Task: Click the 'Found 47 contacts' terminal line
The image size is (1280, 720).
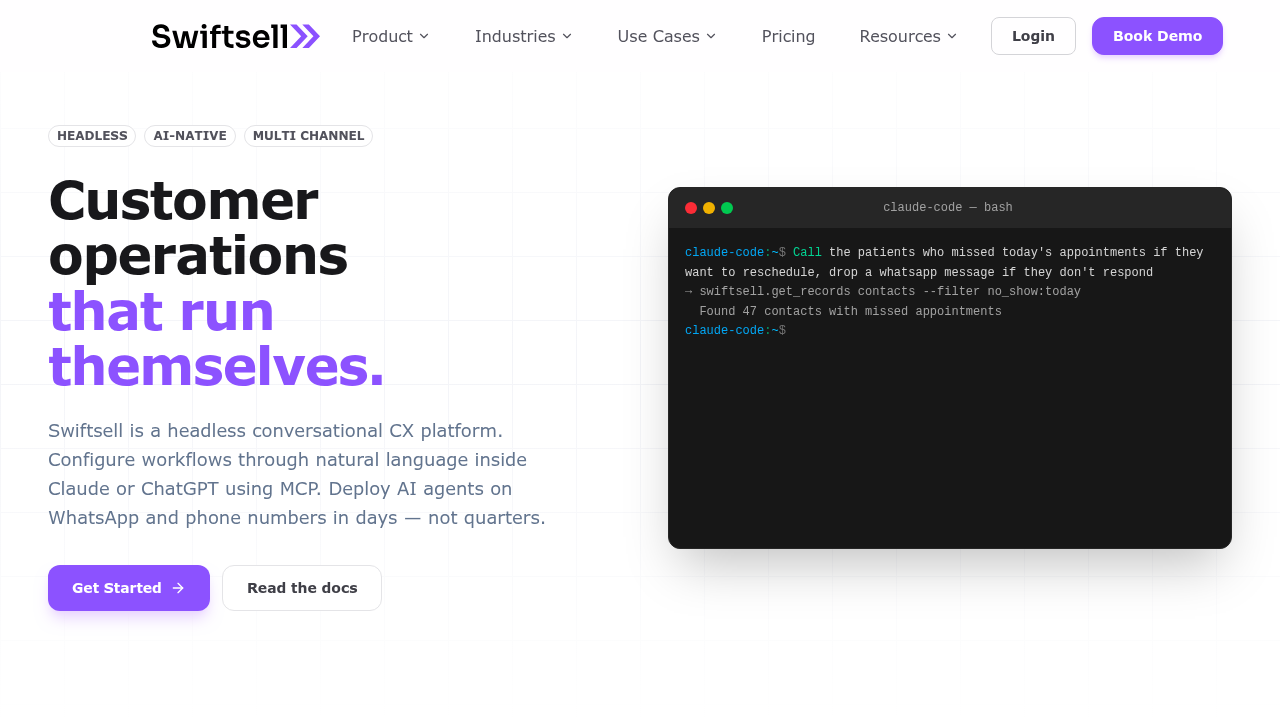Action: tap(850, 312)
